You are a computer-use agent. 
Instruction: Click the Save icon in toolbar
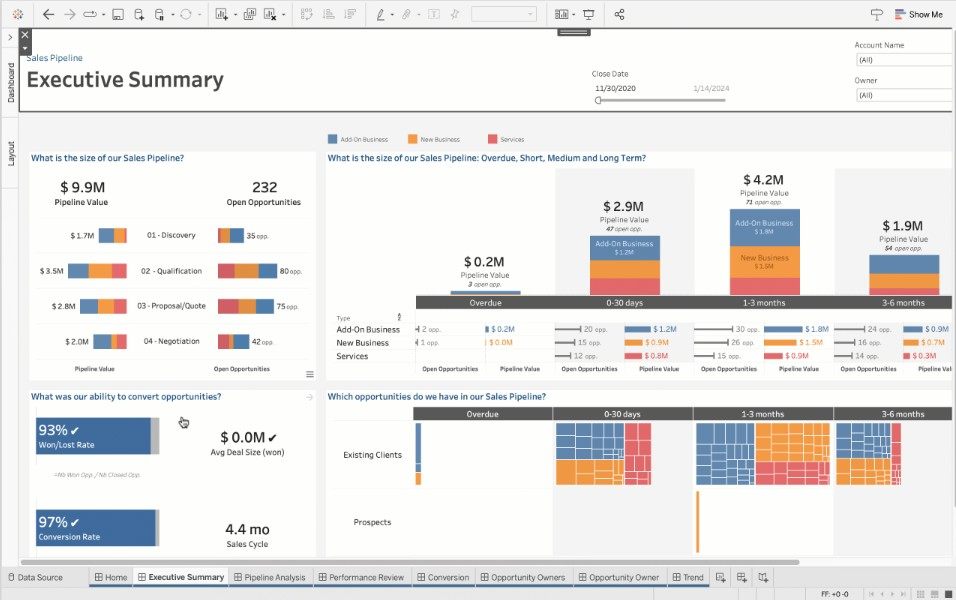117,15
